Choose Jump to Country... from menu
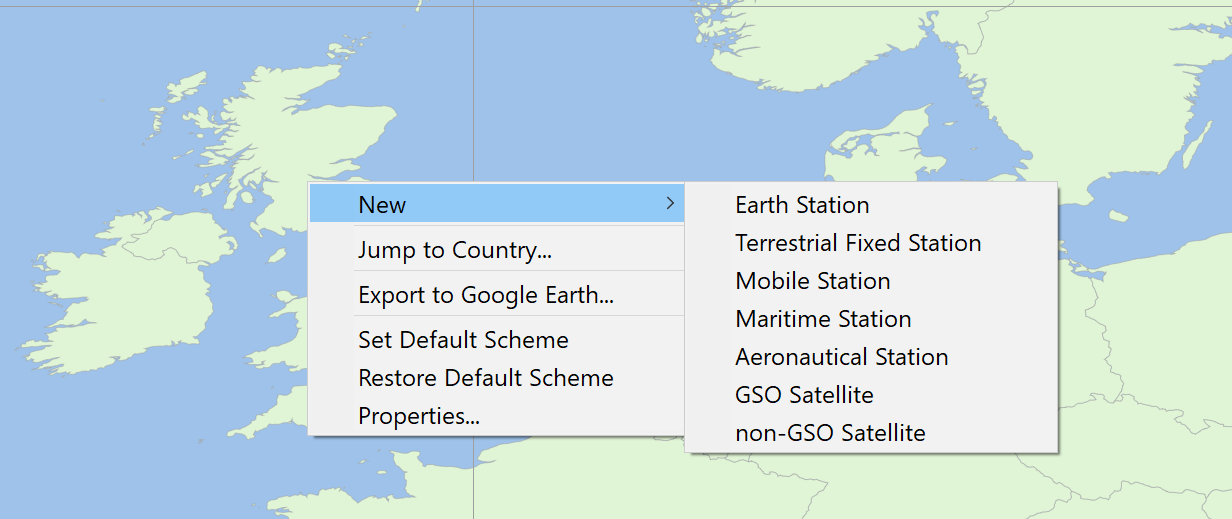 [497, 250]
